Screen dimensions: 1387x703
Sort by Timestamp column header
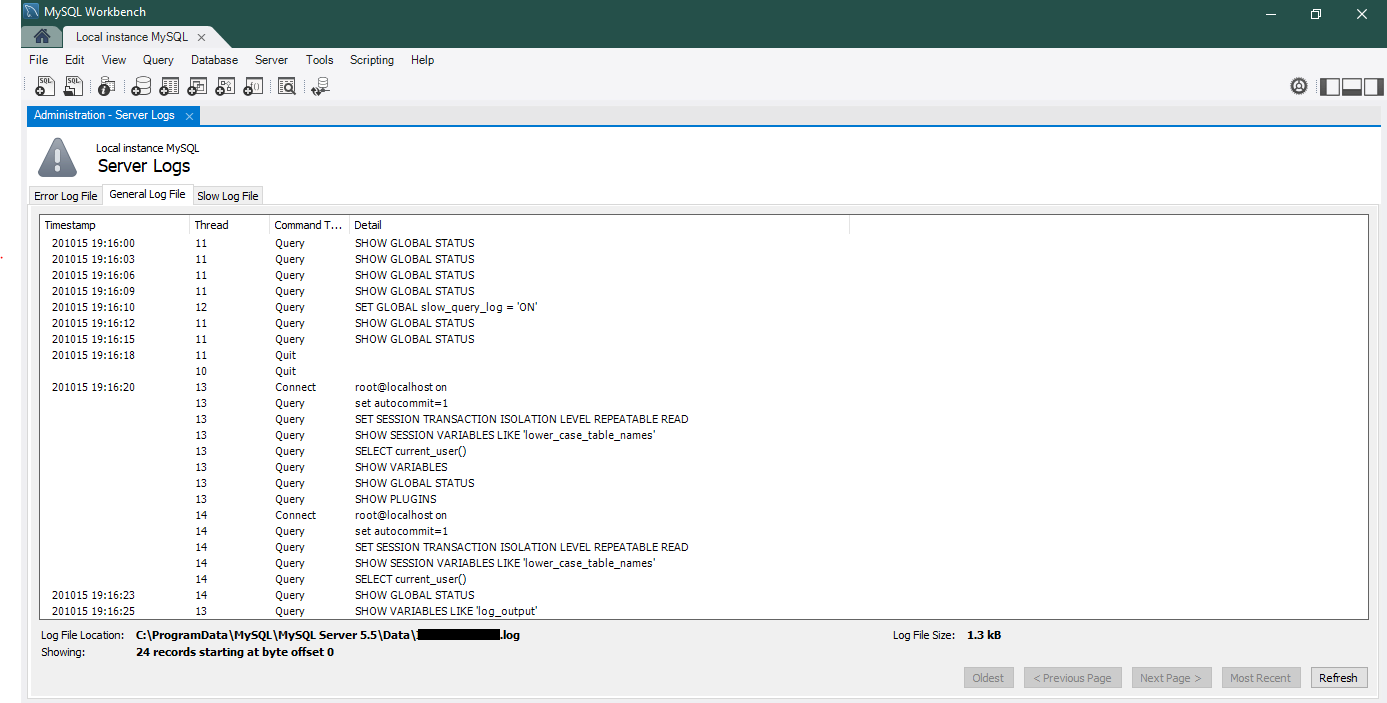pyautogui.click(x=114, y=225)
